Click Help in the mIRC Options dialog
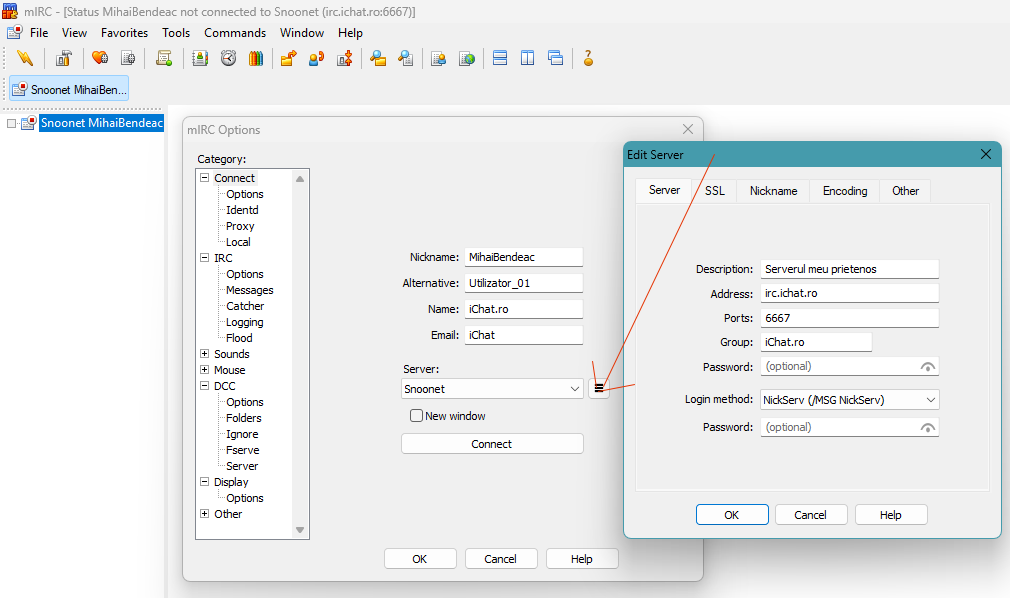The image size is (1010, 598). [x=582, y=559]
